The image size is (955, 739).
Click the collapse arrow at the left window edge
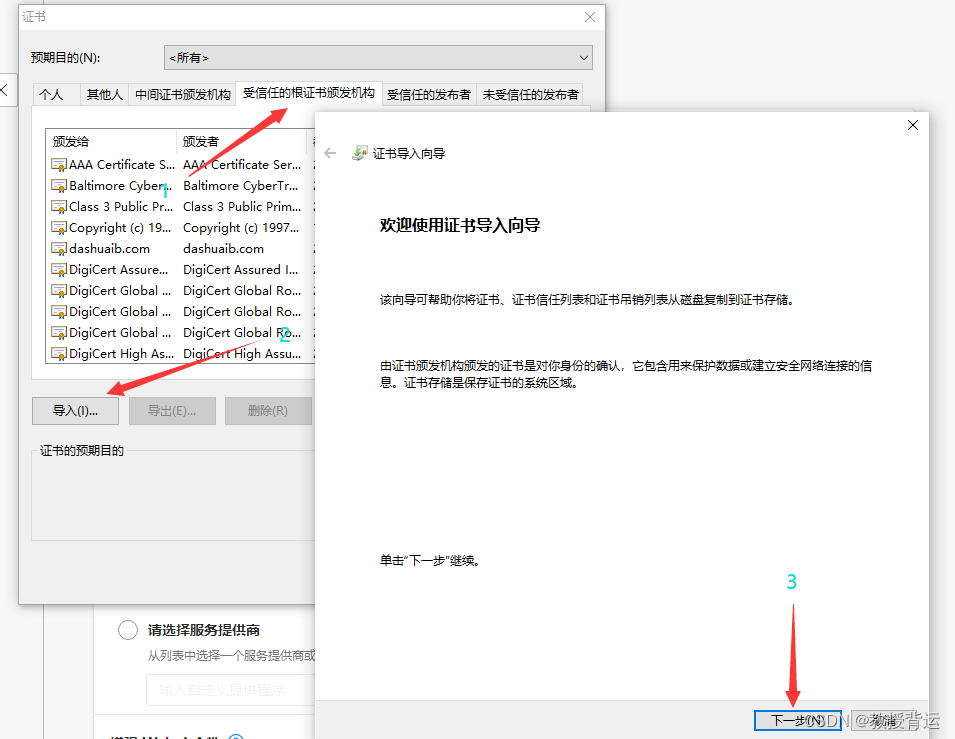click(x=4, y=90)
